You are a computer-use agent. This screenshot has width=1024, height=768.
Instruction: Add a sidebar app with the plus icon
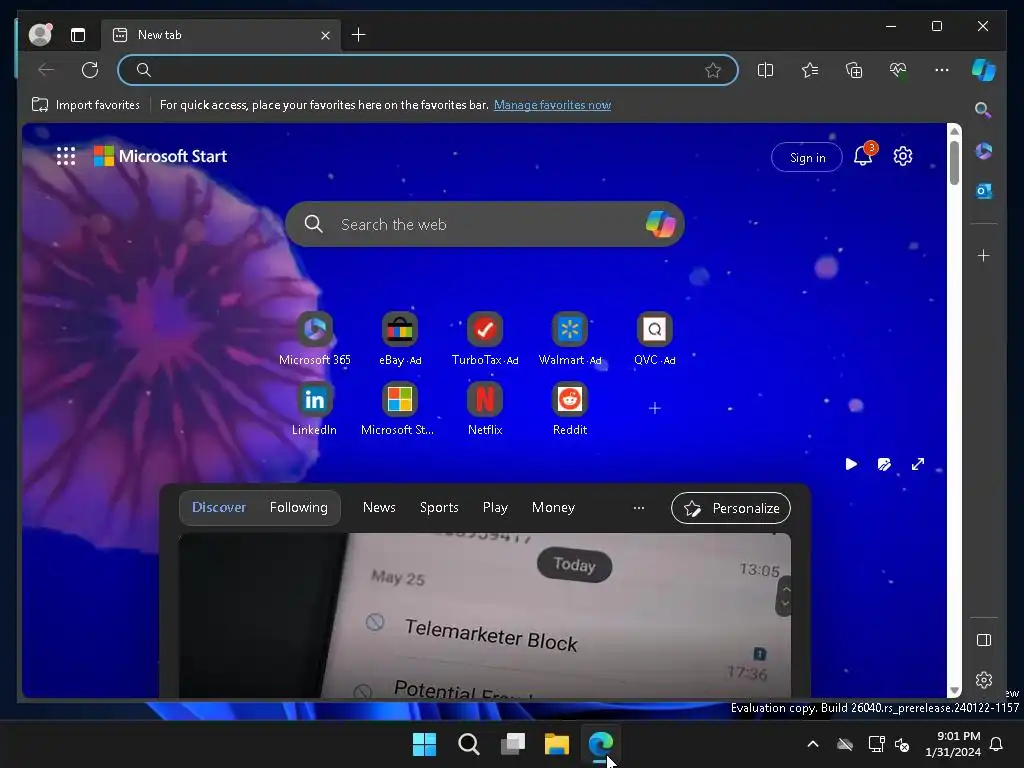coord(984,255)
